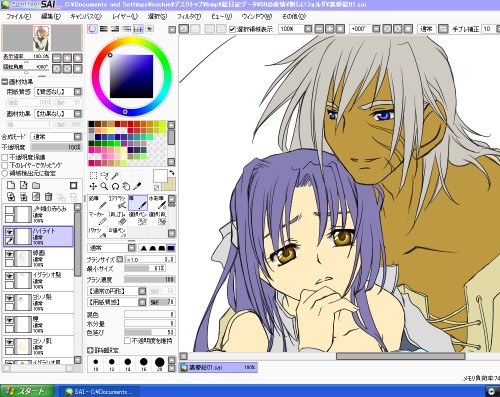Open the レイヤー menu
500x397 pixels.
[125, 16]
